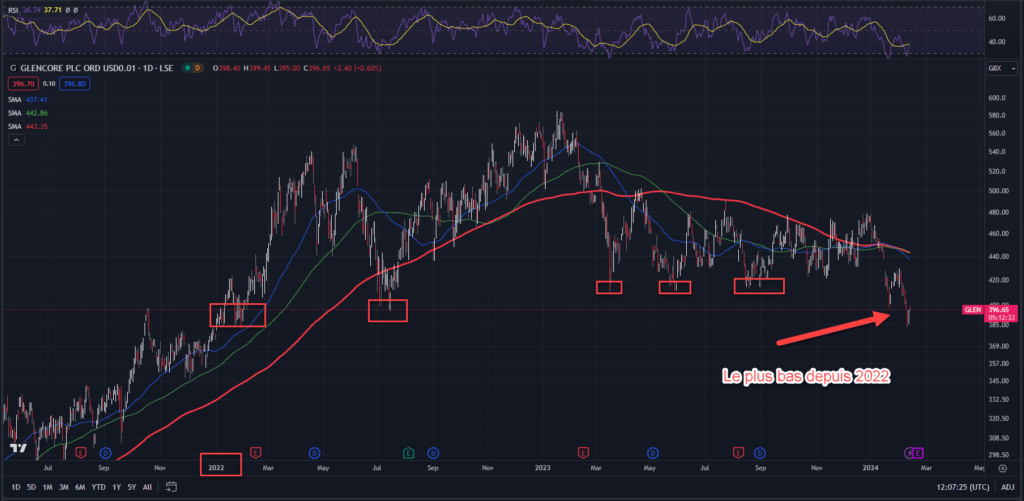The width and height of the screenshot is (1024, 501).
Task: Click the purple lightning bolt event marker
Action: [x=908, y=452]
